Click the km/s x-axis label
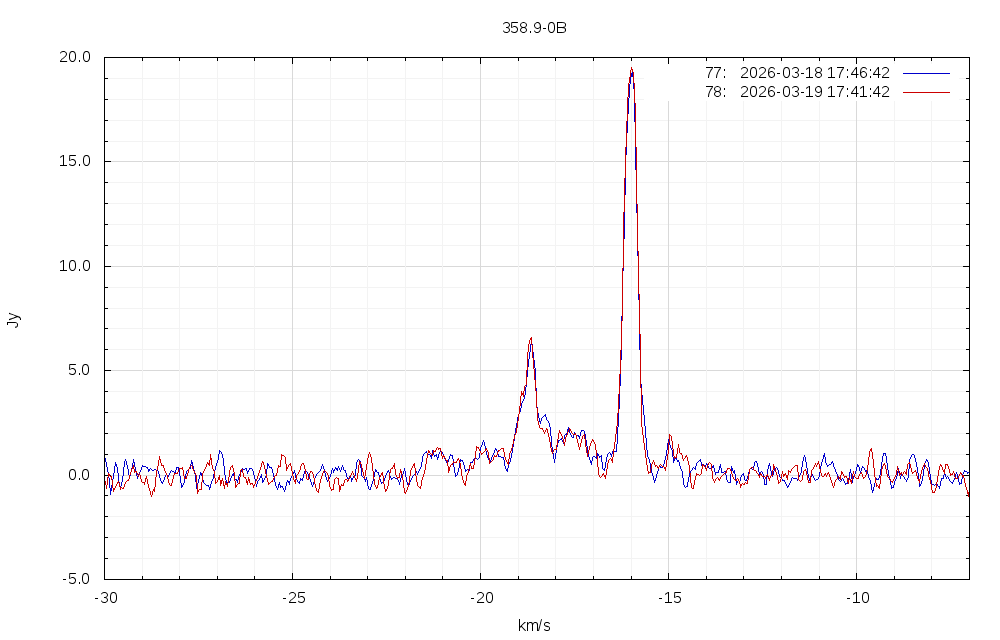 coord(534,626)
